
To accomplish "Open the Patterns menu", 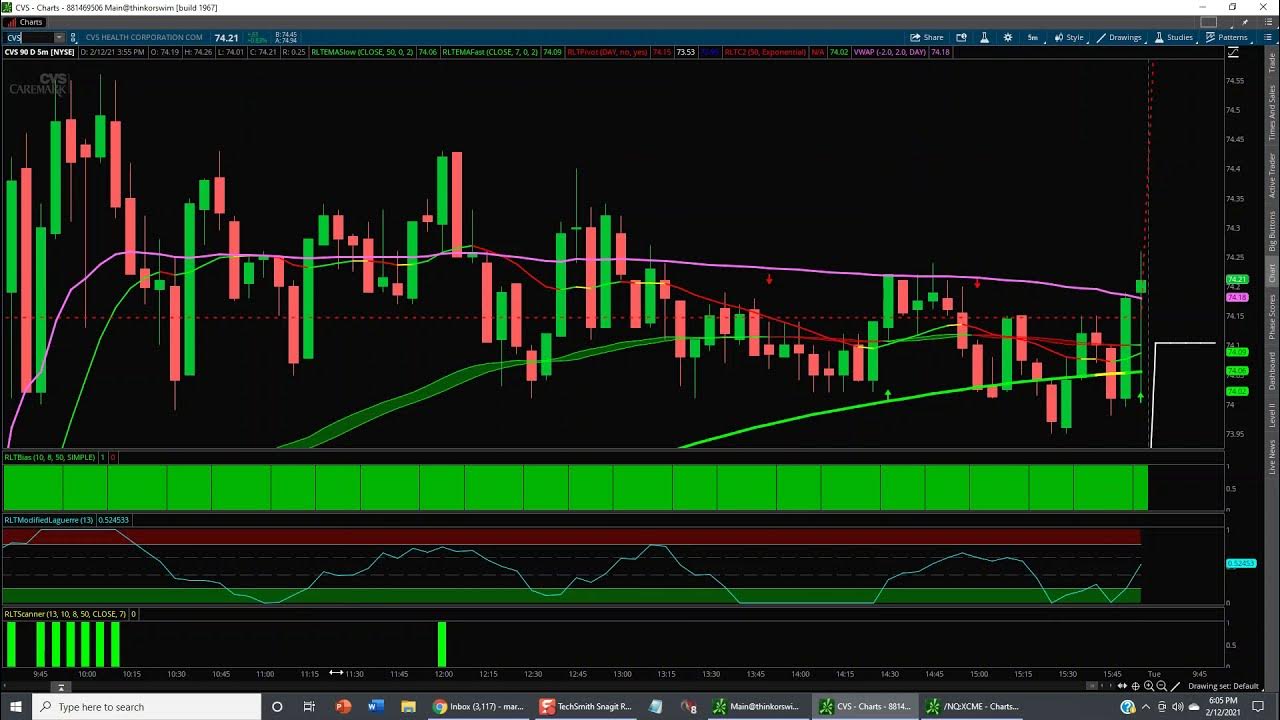I will [x=1227, y=37].
